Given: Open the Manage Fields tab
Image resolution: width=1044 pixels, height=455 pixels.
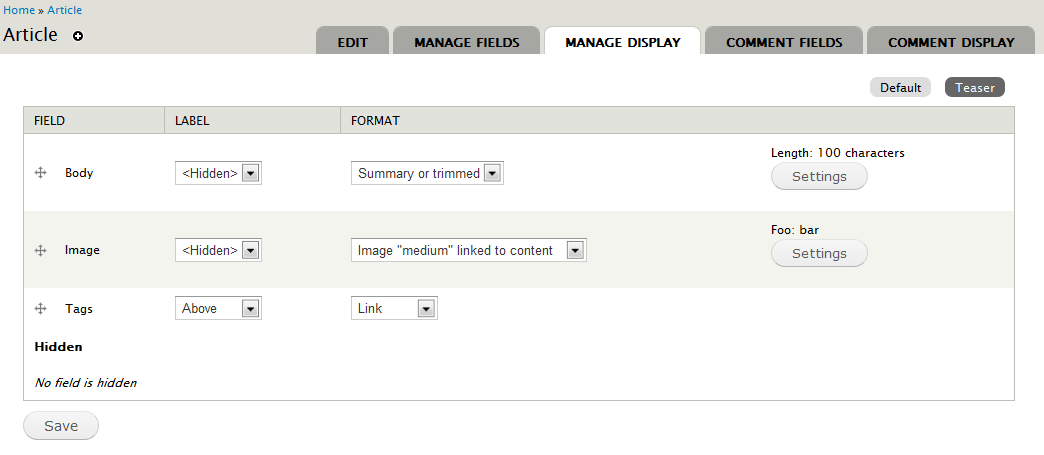Looking at the screenshot, I should tap(466, 42).
